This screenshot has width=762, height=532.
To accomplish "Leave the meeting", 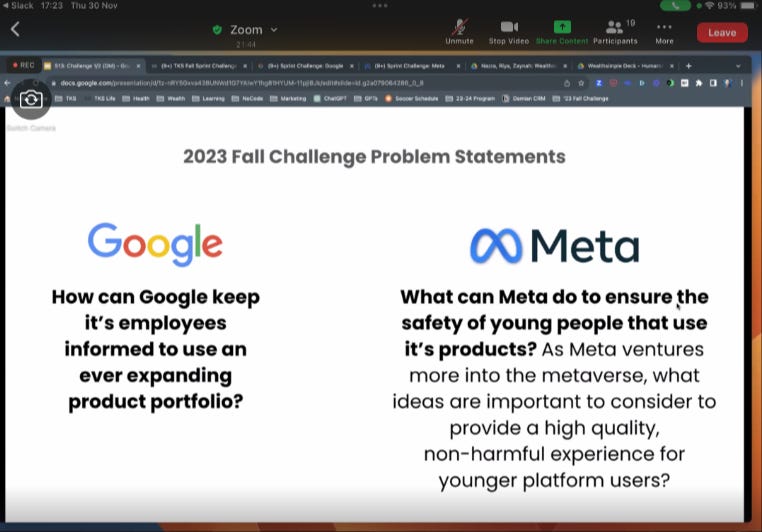I will coord(722,33).
